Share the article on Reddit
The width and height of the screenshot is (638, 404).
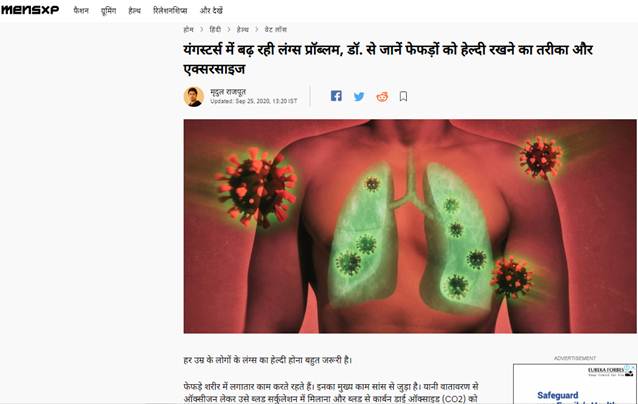pos(382,96)
